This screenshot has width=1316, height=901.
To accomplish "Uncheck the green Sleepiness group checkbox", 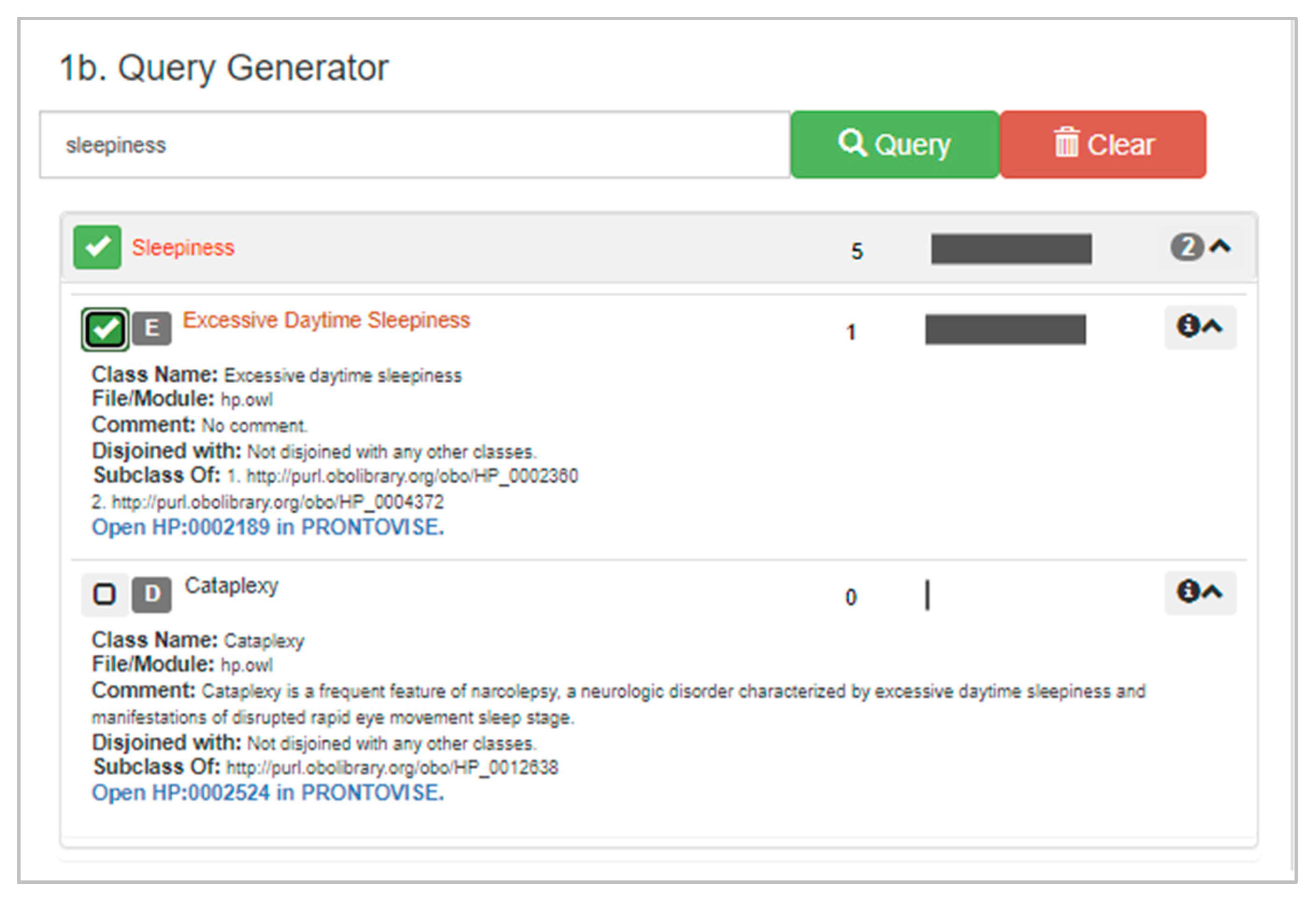I will [x=97, y=247].
